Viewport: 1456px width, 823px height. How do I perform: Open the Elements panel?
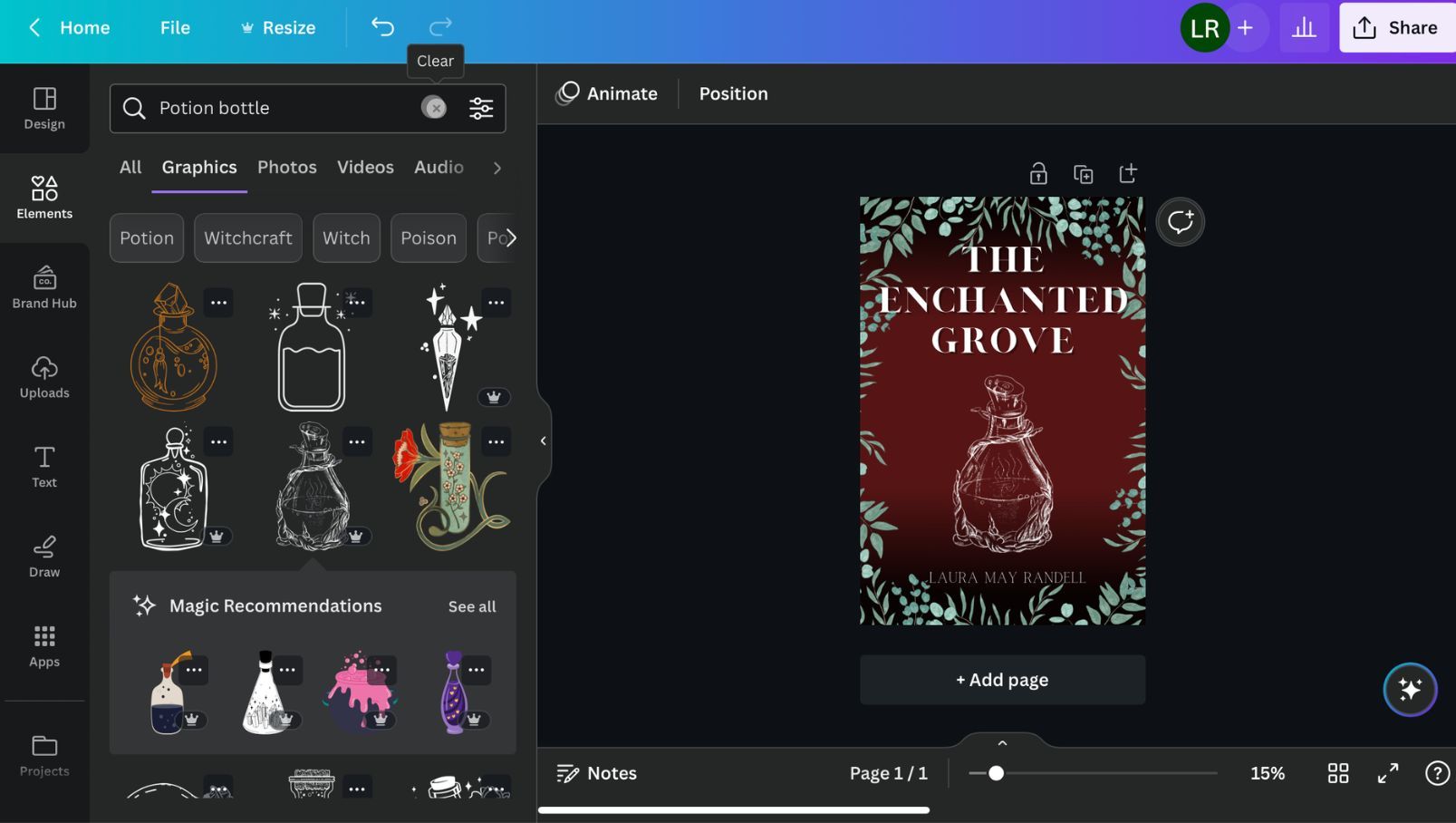(x=44, y=198)
